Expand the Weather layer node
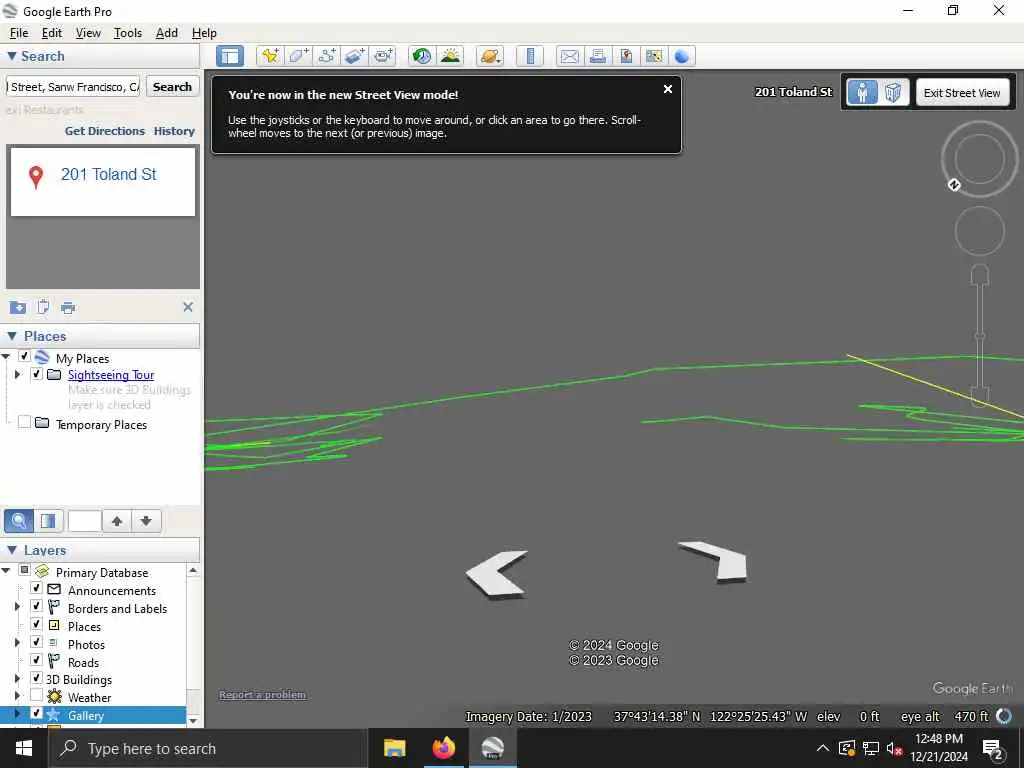This screenshot has width=1024, height=768. (18, 696)
